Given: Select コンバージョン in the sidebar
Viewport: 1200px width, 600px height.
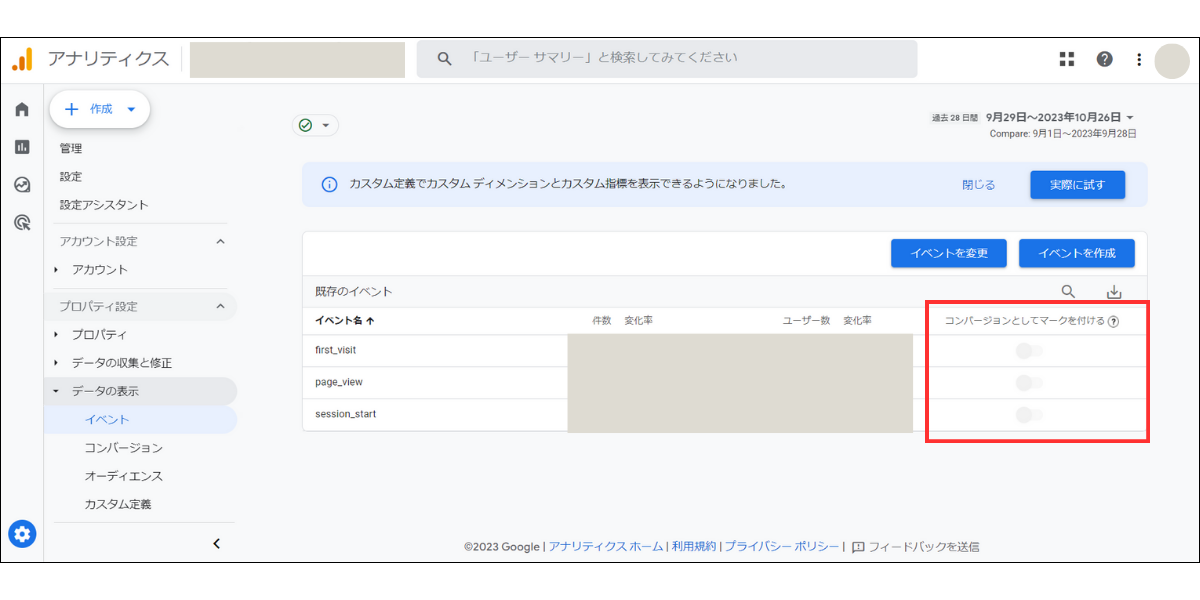Looking at the screenshot, I should [124, 448].
